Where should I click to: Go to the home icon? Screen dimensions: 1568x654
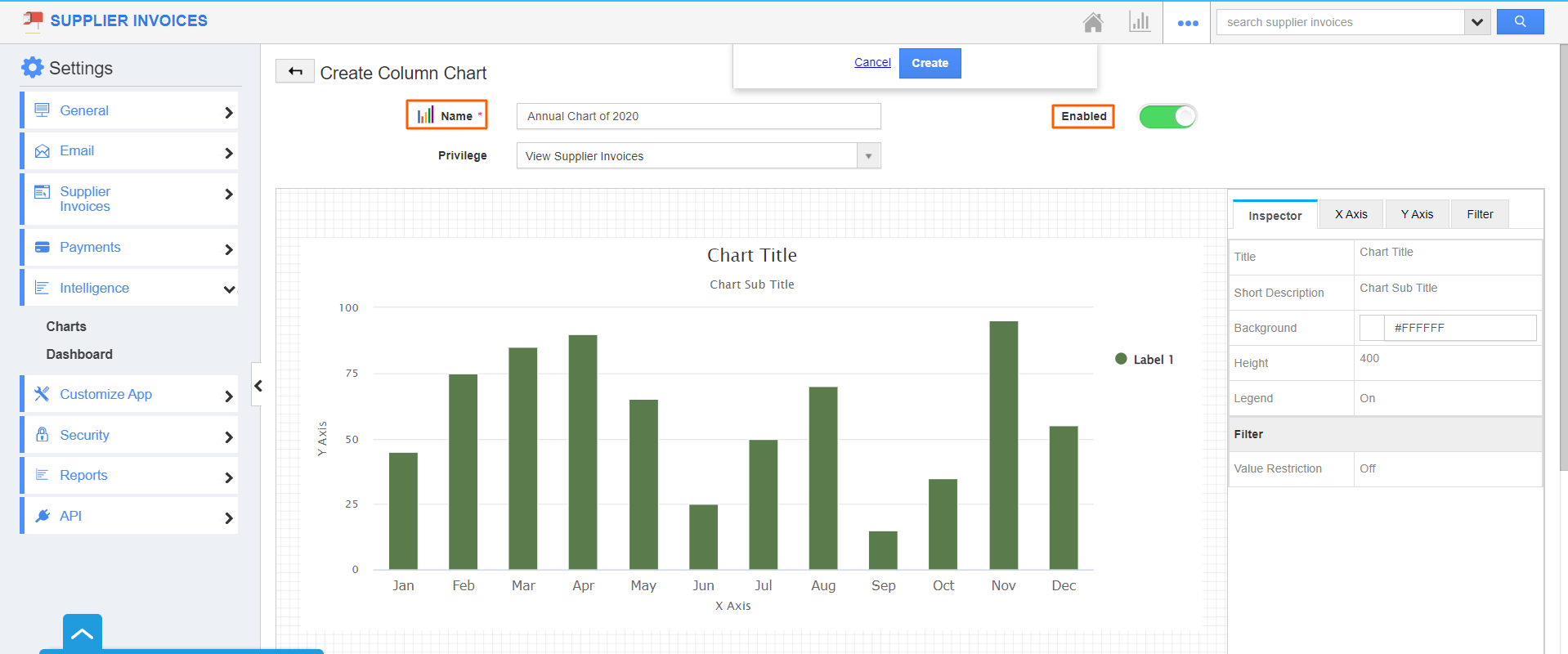click(1093, 22)
